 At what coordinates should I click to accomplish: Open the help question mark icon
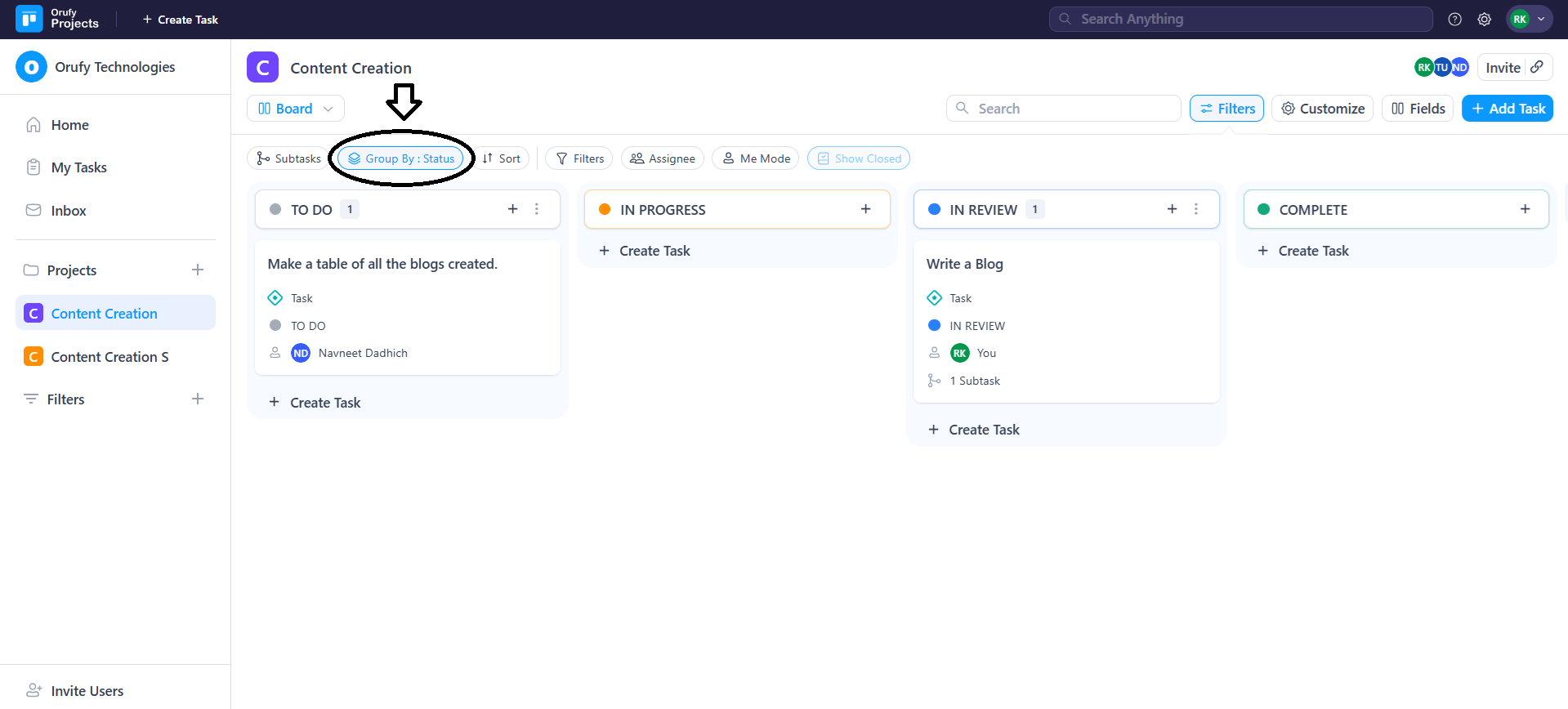[x=1454, y=20]
